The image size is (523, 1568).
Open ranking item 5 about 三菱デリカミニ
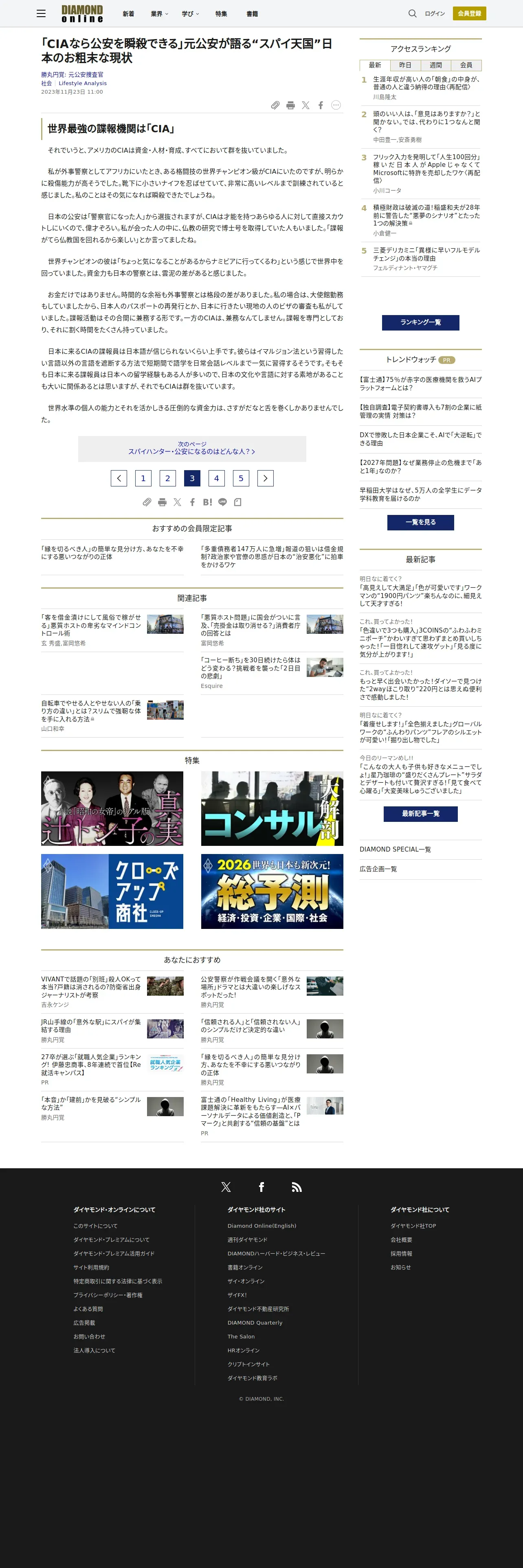coord(426,254)
